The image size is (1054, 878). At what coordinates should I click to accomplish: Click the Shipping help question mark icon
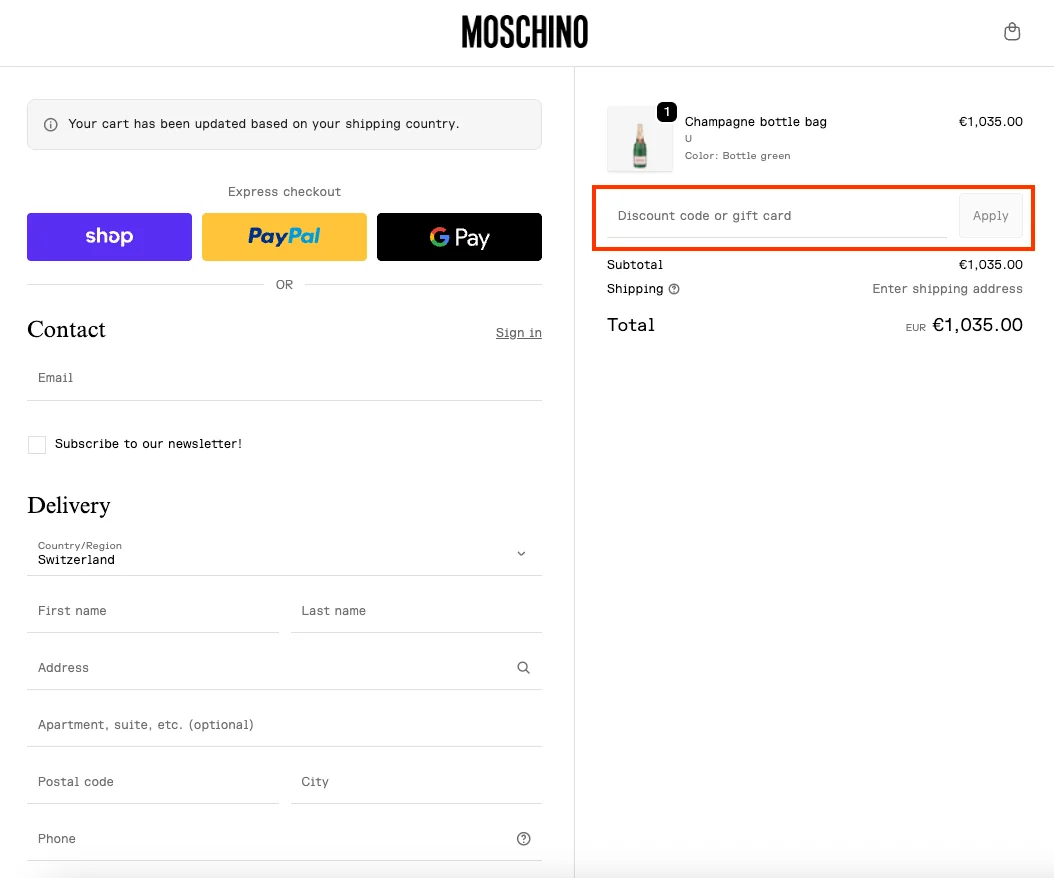[x=675, y=289]
